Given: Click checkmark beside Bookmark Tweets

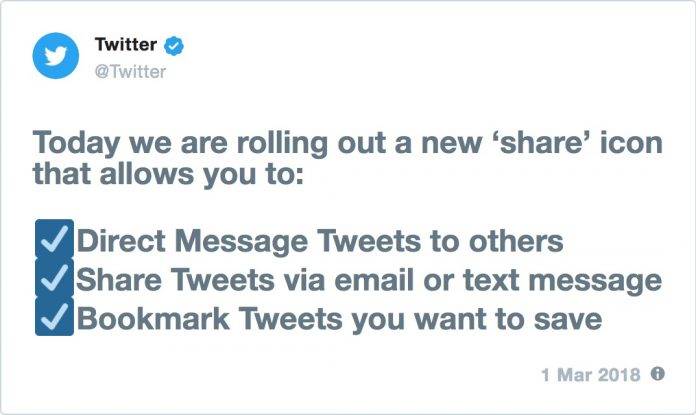Looking at the screenshot, I should tap(54, 316).
